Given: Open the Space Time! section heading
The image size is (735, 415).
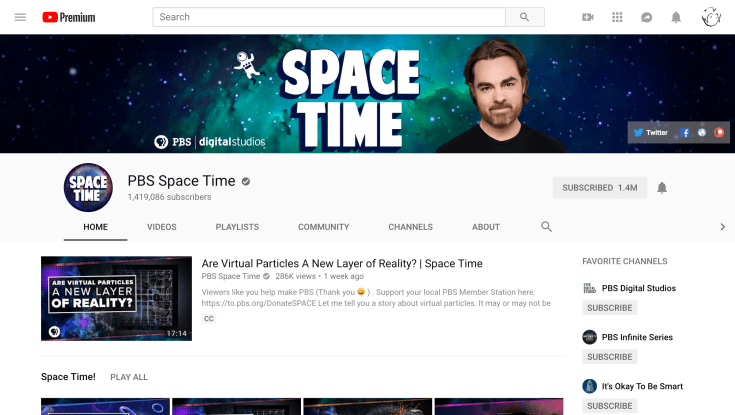Looking at the screenshot, I should click(x=68, y=377).
